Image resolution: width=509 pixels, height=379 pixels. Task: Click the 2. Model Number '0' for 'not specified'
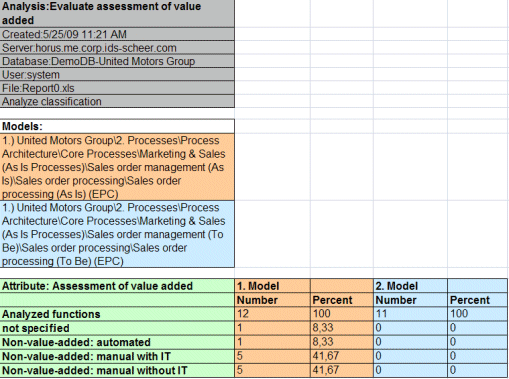[x=410, y=328]
